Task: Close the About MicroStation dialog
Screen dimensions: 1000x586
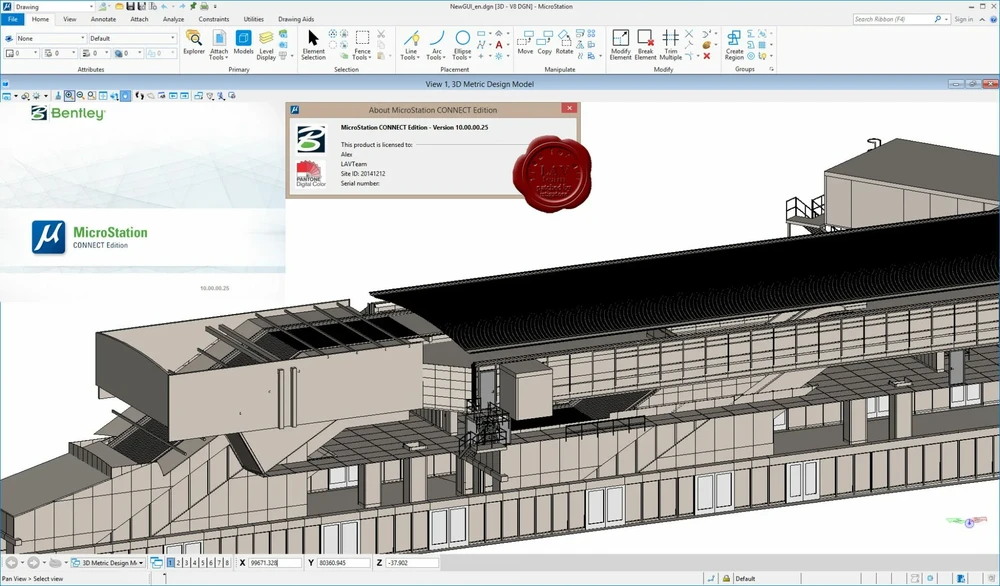Action: [x=568, y=109]
